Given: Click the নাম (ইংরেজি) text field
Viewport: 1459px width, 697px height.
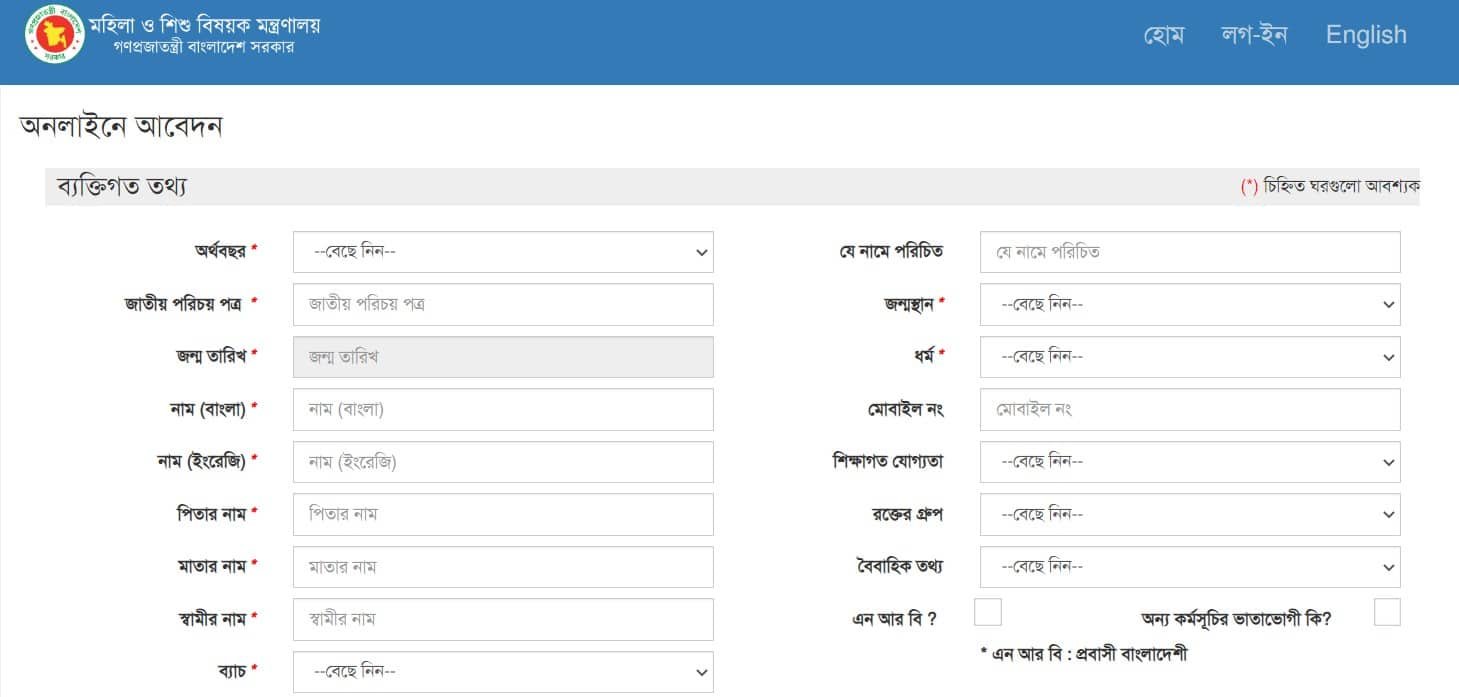Looking at the screenshot, I should click(503, 462).
